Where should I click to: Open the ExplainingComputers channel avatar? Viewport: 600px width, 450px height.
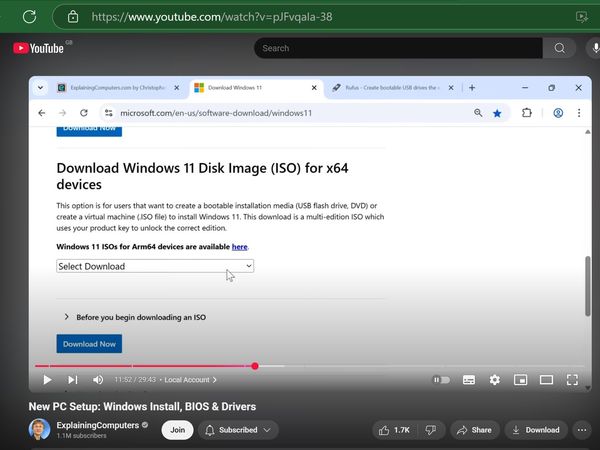pyautogui.click(x=39, y=429)
